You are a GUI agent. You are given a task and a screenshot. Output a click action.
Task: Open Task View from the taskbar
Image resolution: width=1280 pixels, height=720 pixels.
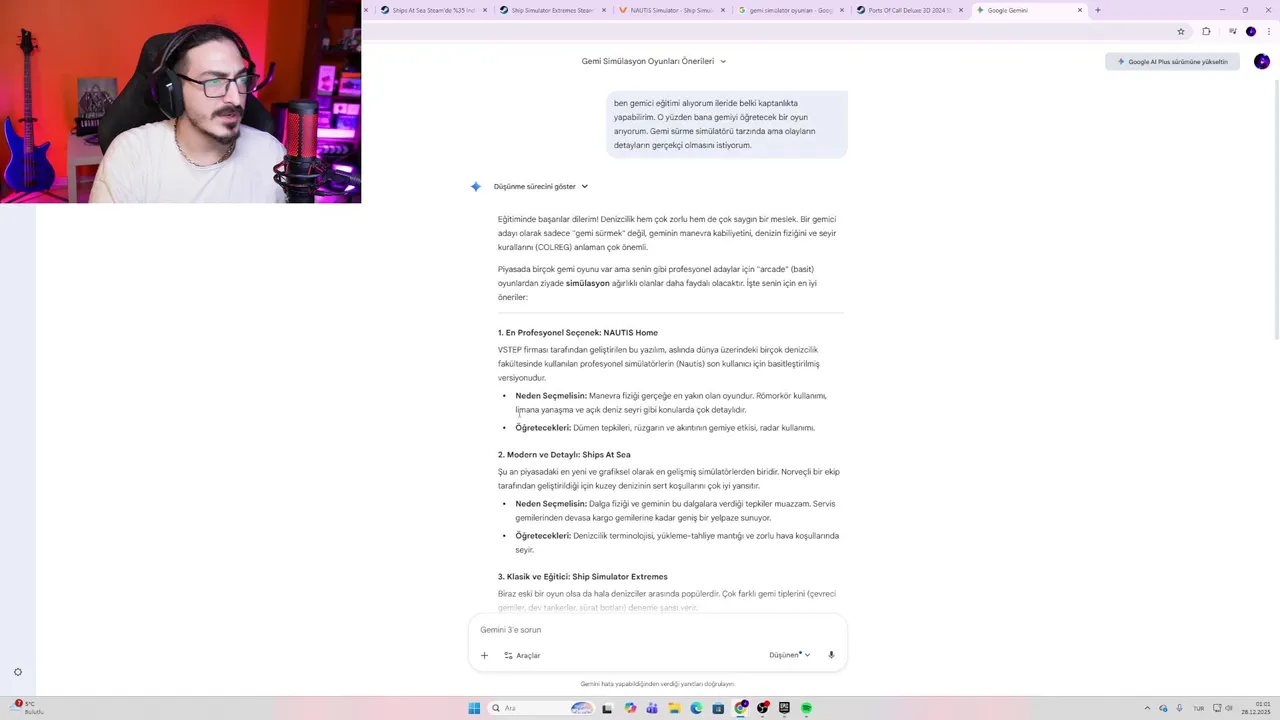(x=607, y=708)
